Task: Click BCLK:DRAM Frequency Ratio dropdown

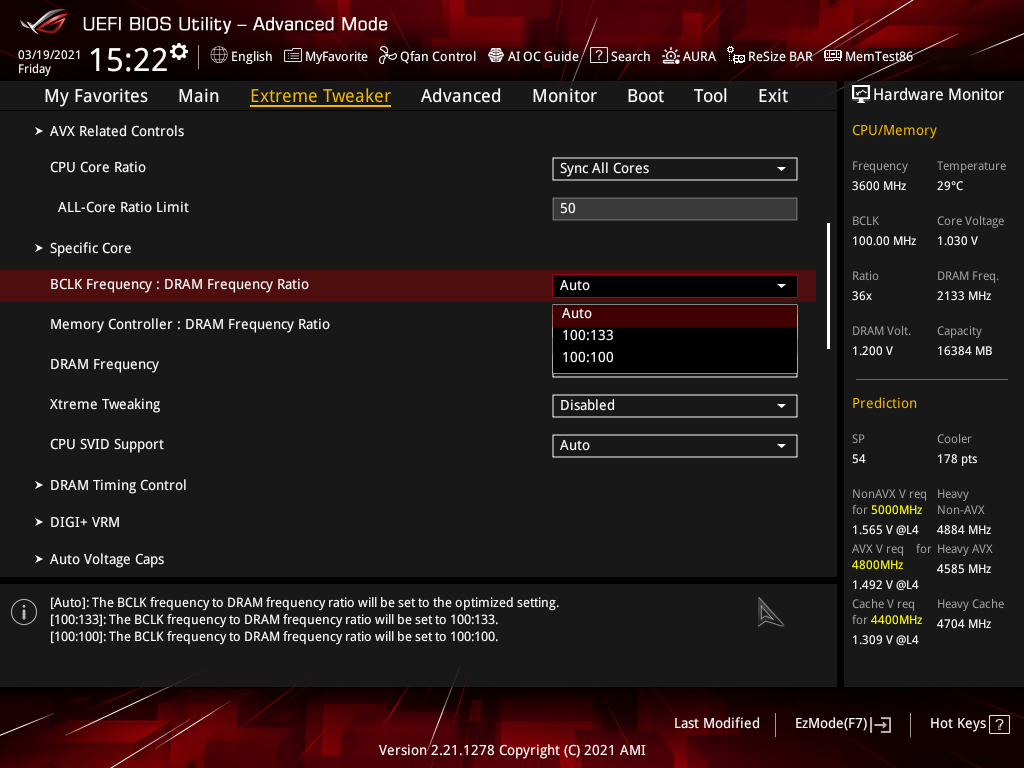Action: [x=675, y=285]
